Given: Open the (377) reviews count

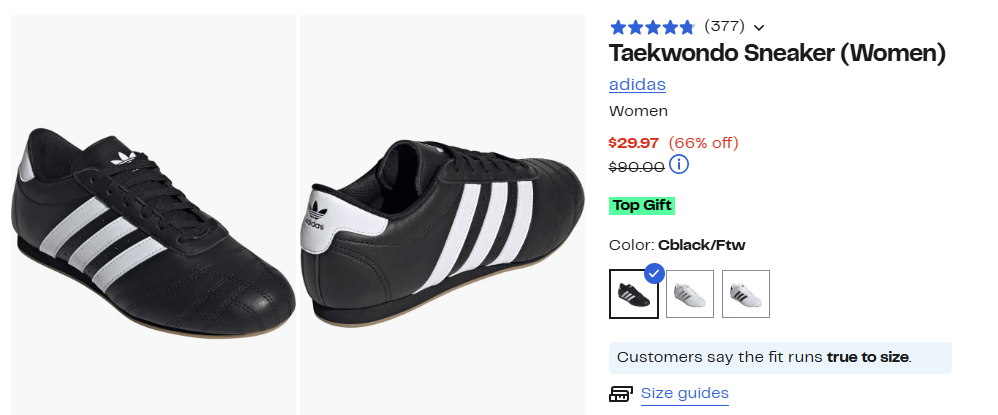Looking at the screenshot, I should pyautogui.click(x=726, y=26).
